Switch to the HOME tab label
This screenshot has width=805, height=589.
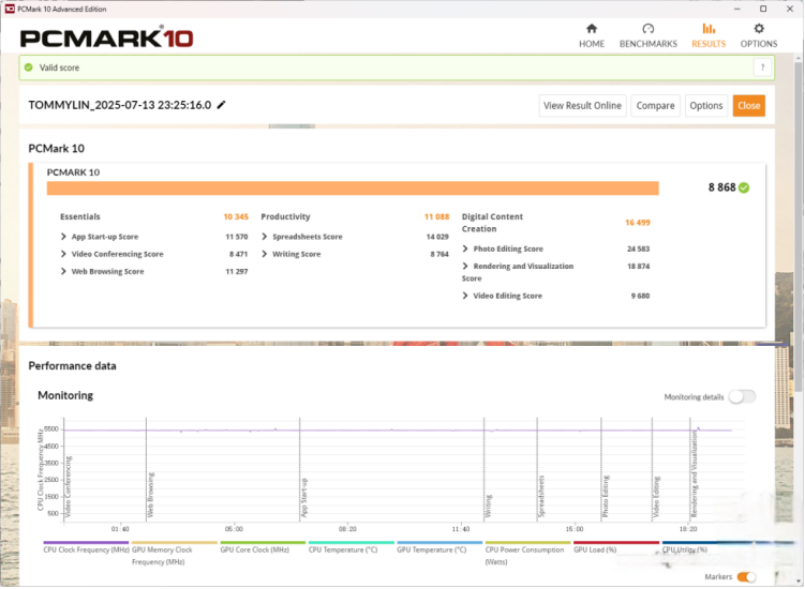click(591, 44)
